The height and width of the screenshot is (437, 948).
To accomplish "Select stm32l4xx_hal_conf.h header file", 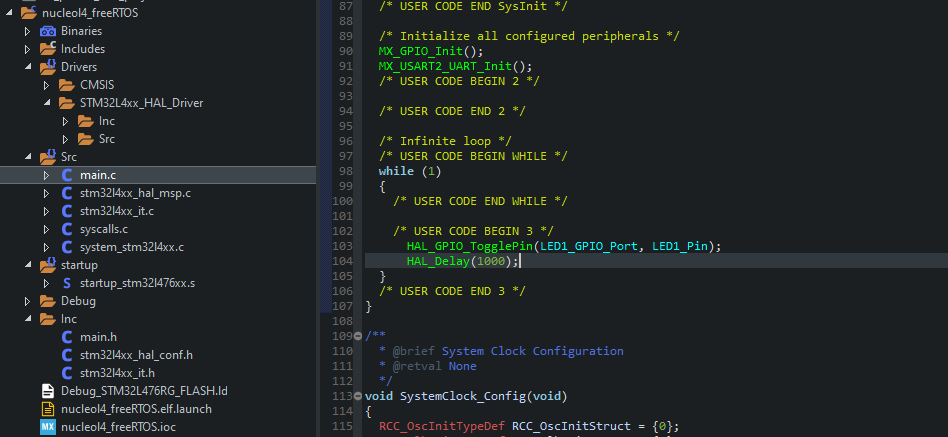I will [136, 355].
